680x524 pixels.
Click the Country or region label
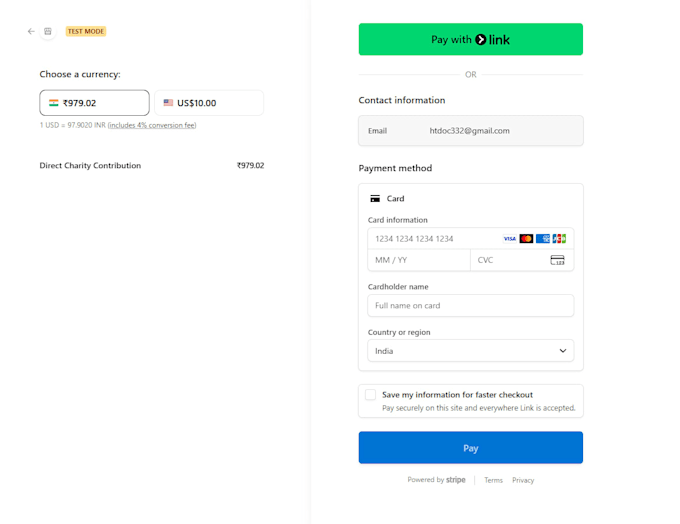pyautogui.click(x=399, y=332)
